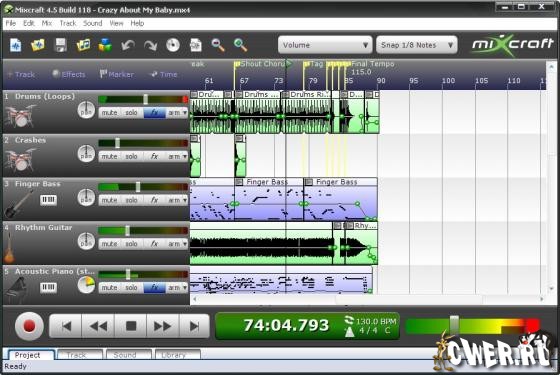Click the Undo arrow icon
The image size is (560, 375).
point(128,45)
